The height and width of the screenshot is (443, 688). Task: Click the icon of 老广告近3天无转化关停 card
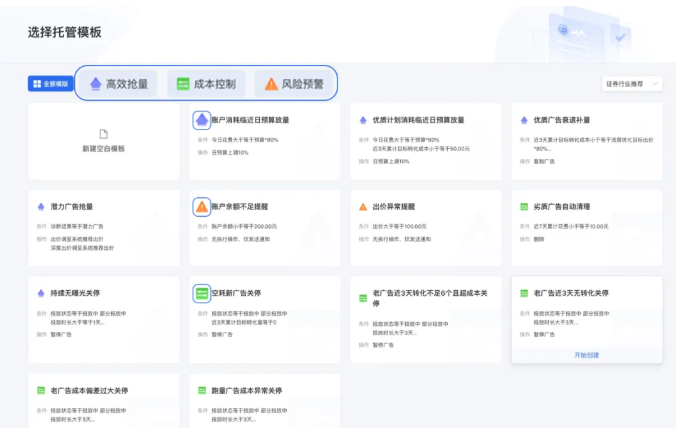click(524, 293)
